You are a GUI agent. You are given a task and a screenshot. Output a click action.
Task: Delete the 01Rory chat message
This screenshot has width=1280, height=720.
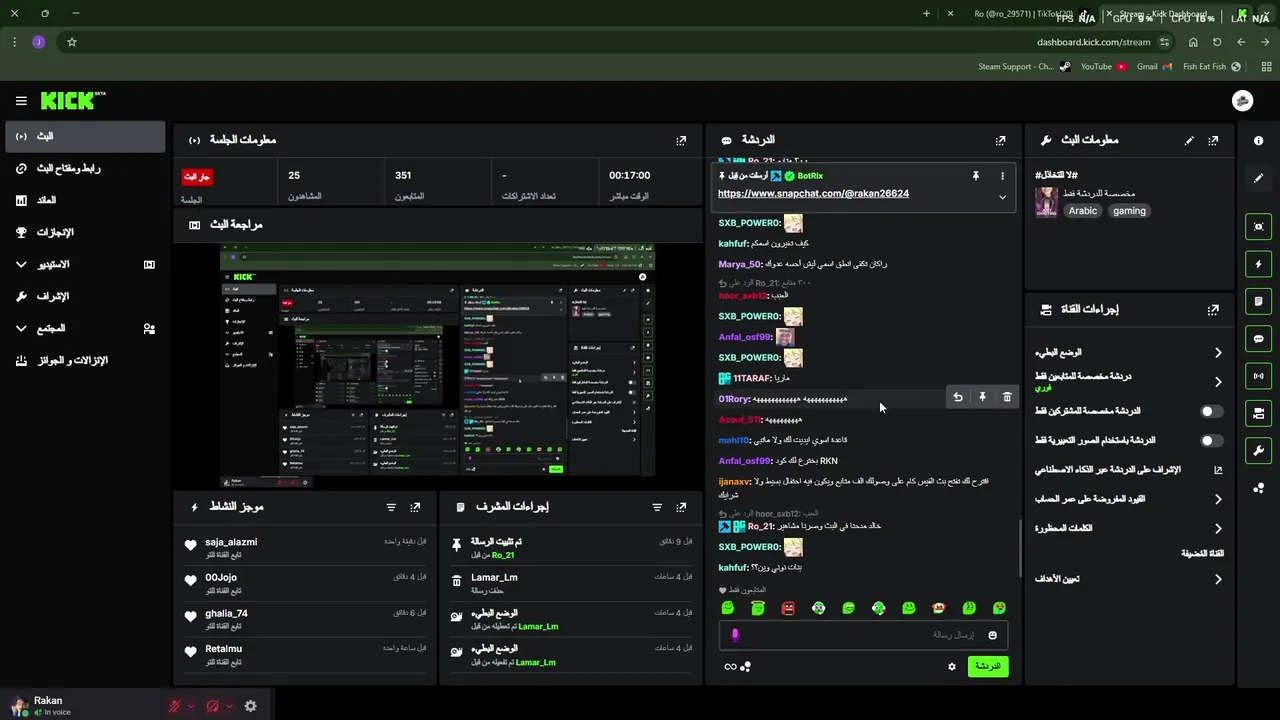pyautogui.click(x=1007, y=398)
